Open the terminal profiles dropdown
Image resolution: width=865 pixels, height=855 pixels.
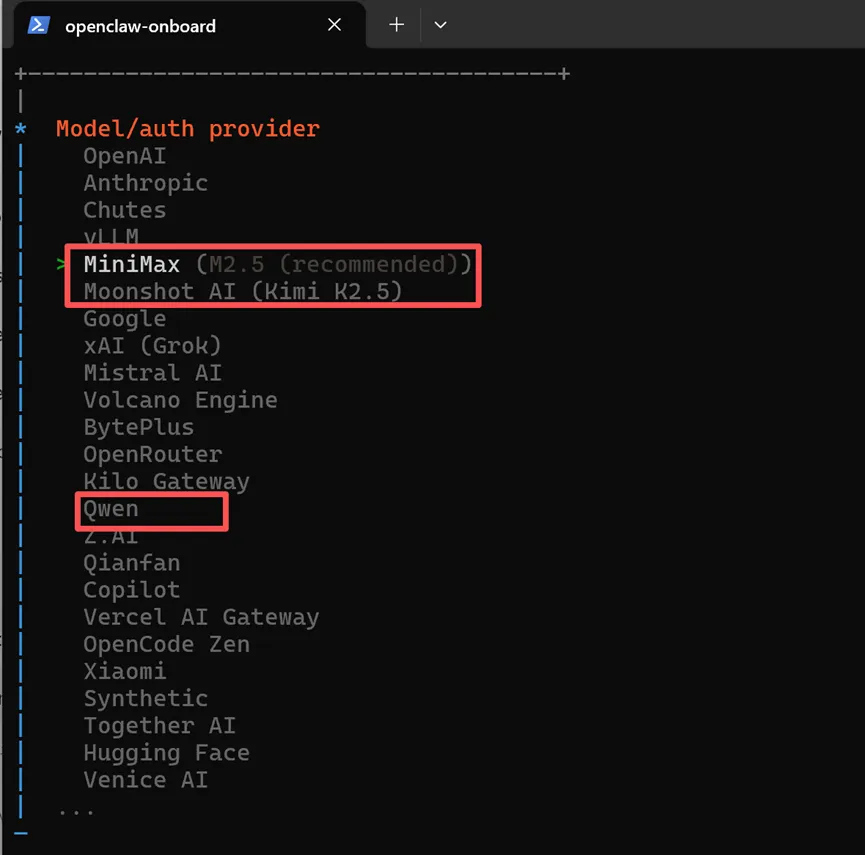[x=440, y=25]
